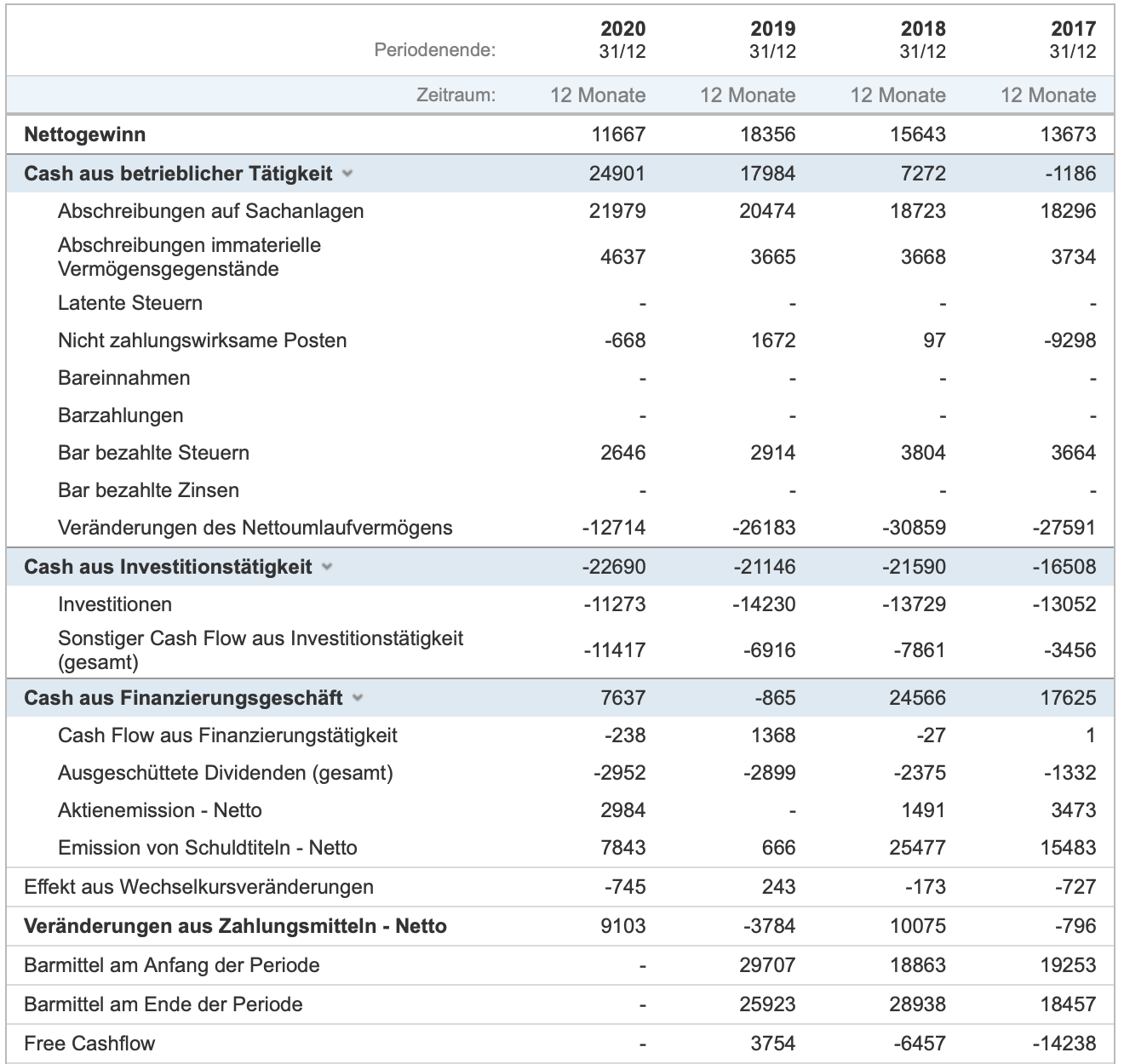Click the Nettogewinn row label
The height and width of the screenshot is (1064, 1124).
click(85, 134)
